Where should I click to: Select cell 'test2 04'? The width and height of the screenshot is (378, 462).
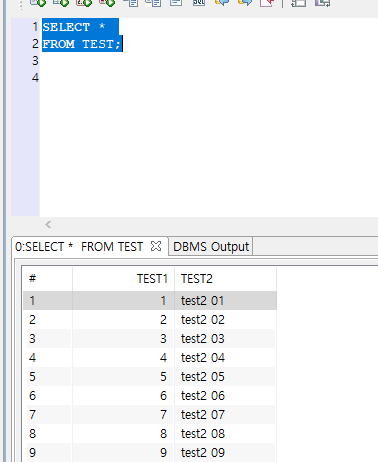click(x=225, y=358)
